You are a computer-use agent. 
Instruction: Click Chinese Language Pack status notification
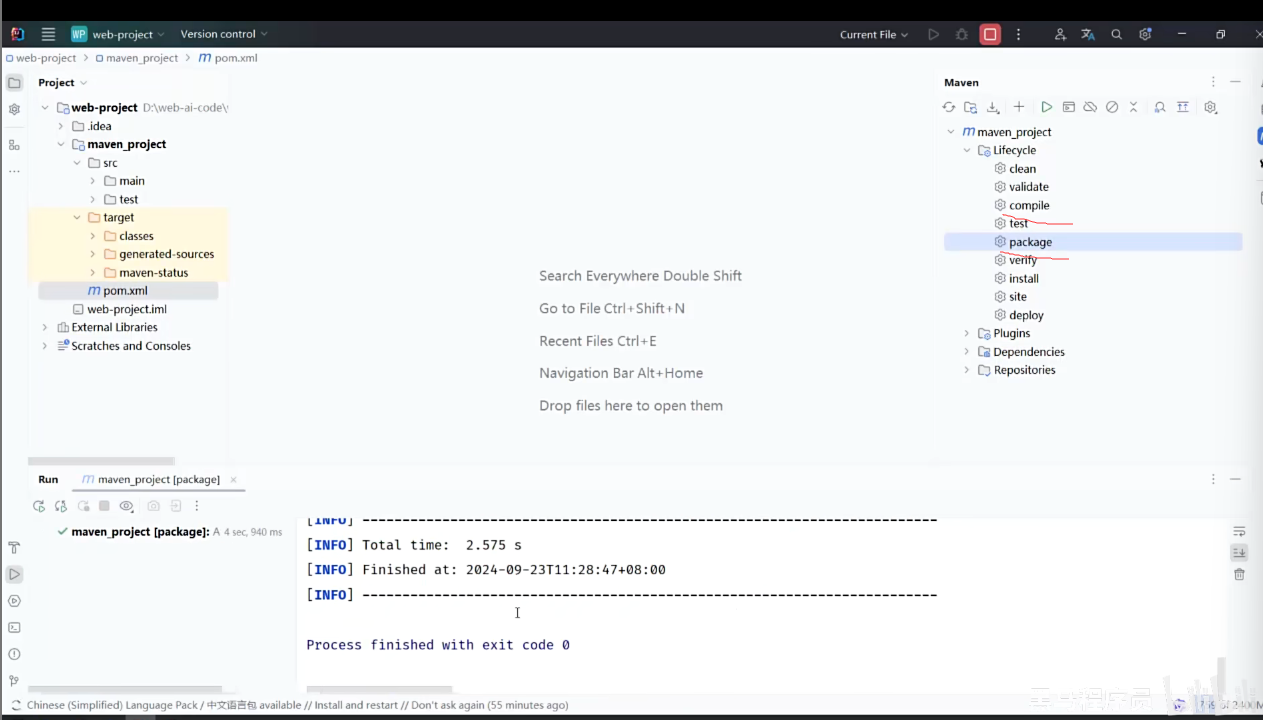click(x=297, y=705)
